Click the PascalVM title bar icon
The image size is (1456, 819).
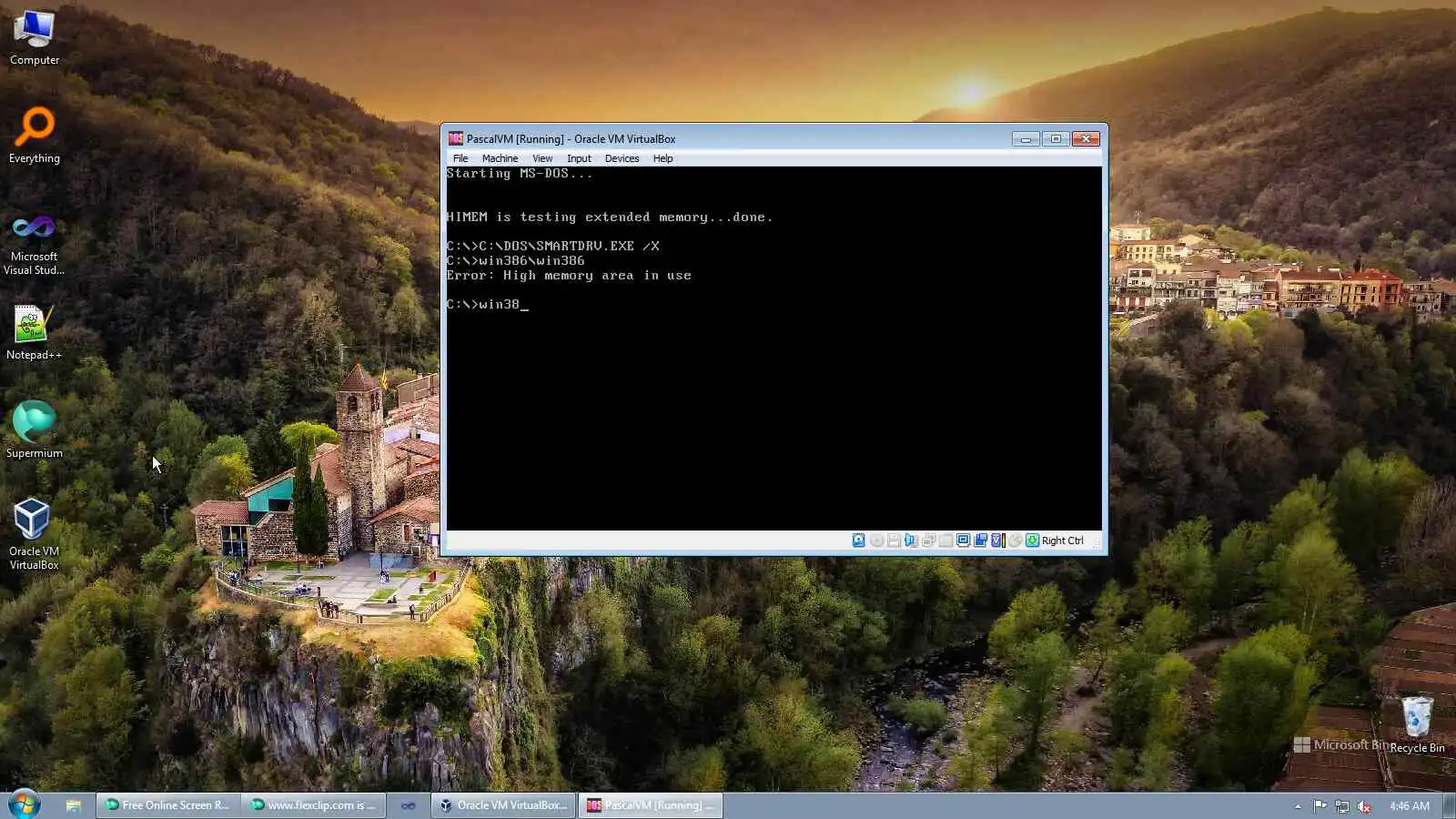pyautogui.click(x=456, y=139)
